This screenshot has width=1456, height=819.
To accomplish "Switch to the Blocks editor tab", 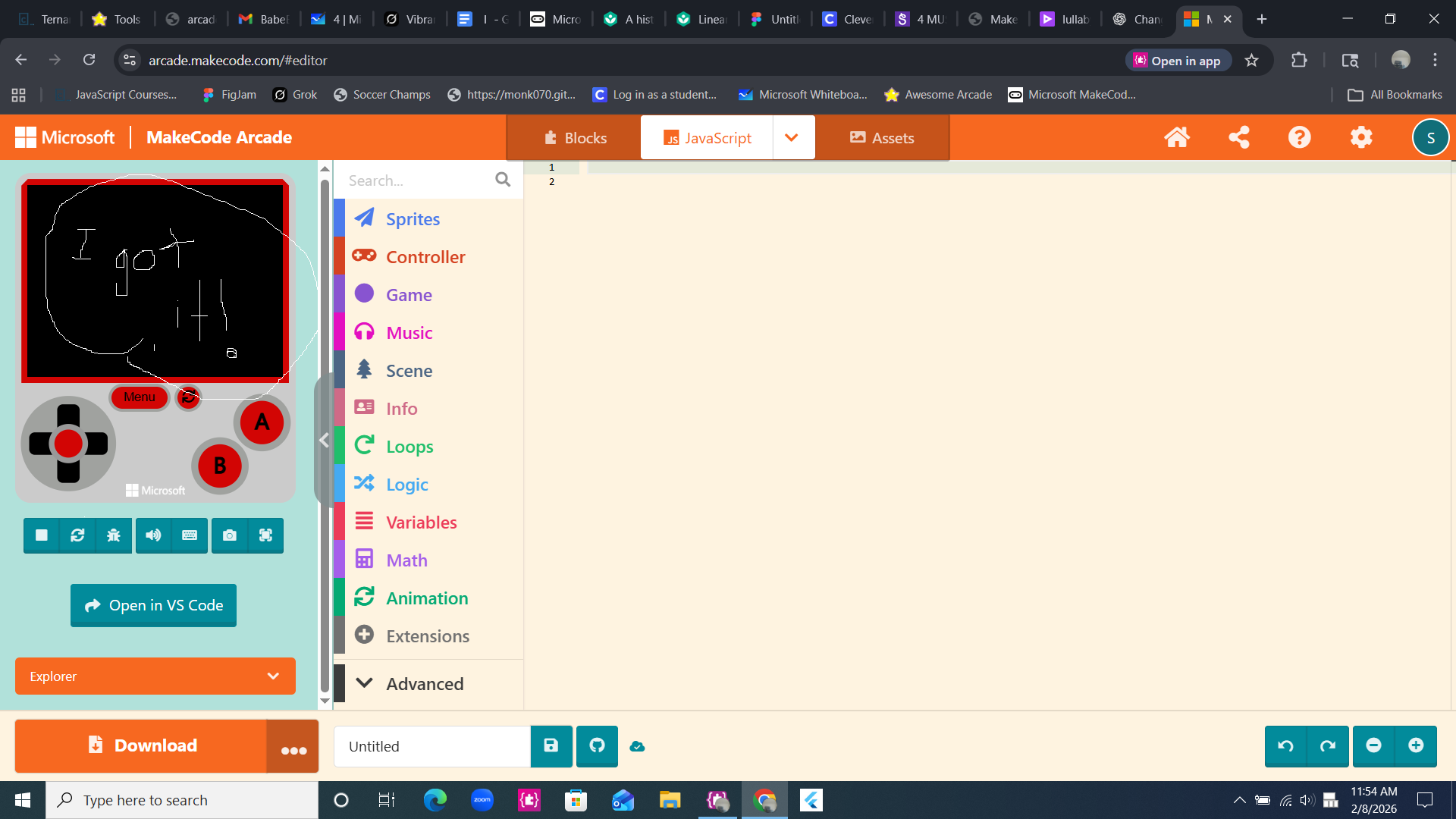I will pos(575,138).
